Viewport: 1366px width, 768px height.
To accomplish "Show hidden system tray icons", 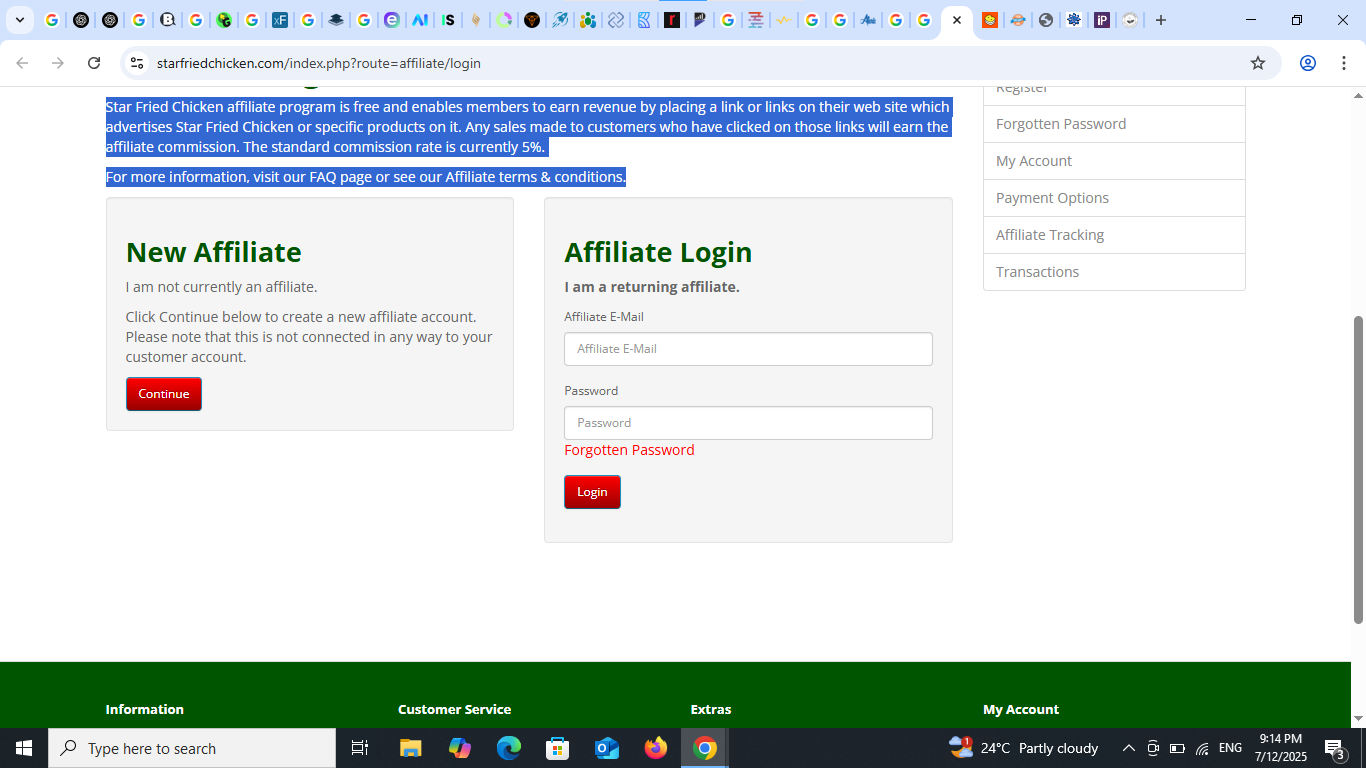I will click(1129, 748).
